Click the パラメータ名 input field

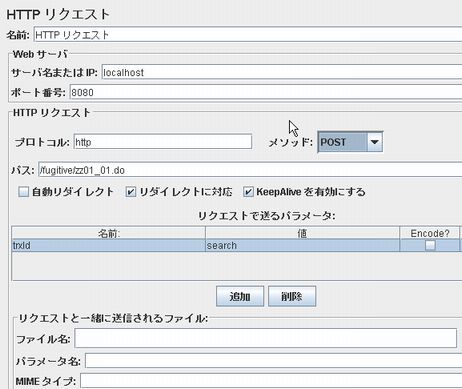(x=273, y=361)
